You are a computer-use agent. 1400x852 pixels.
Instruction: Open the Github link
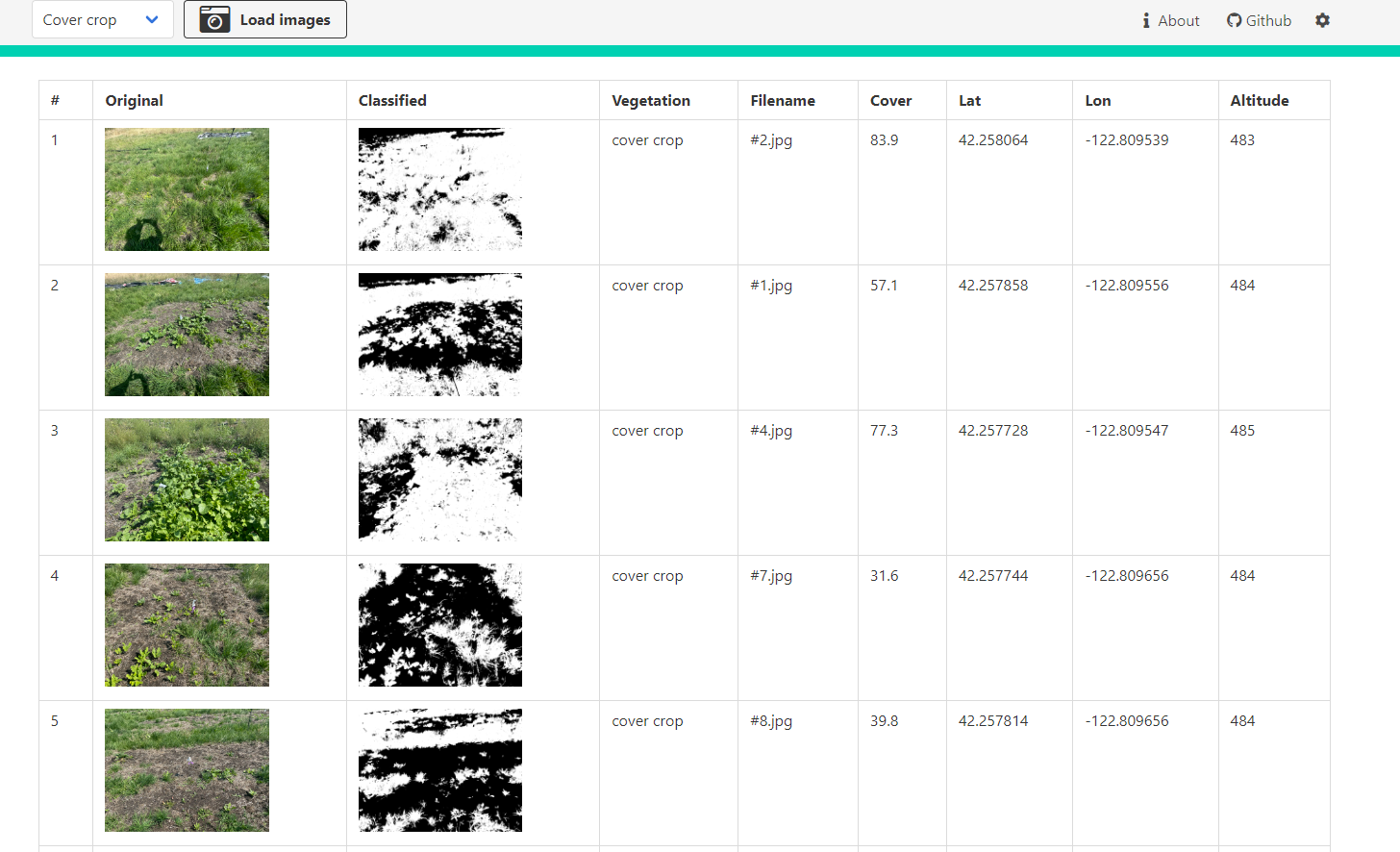(1259, 20)
